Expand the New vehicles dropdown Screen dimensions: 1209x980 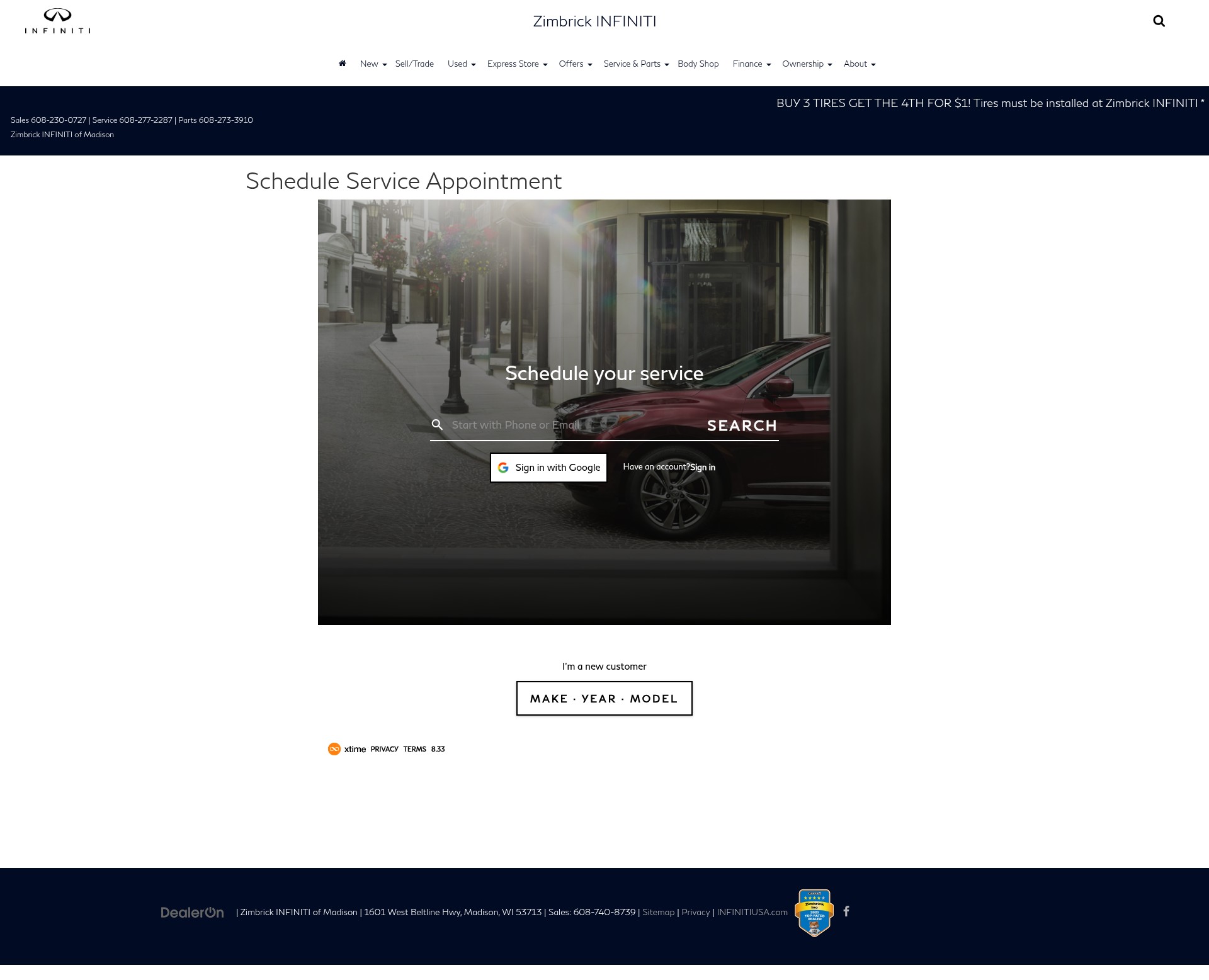point(373,64)
